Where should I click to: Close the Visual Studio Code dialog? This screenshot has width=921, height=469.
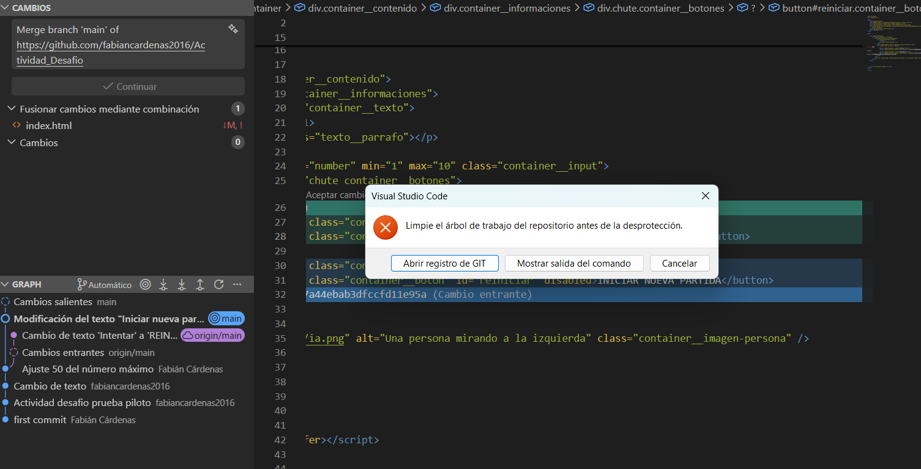coord(705,196)
